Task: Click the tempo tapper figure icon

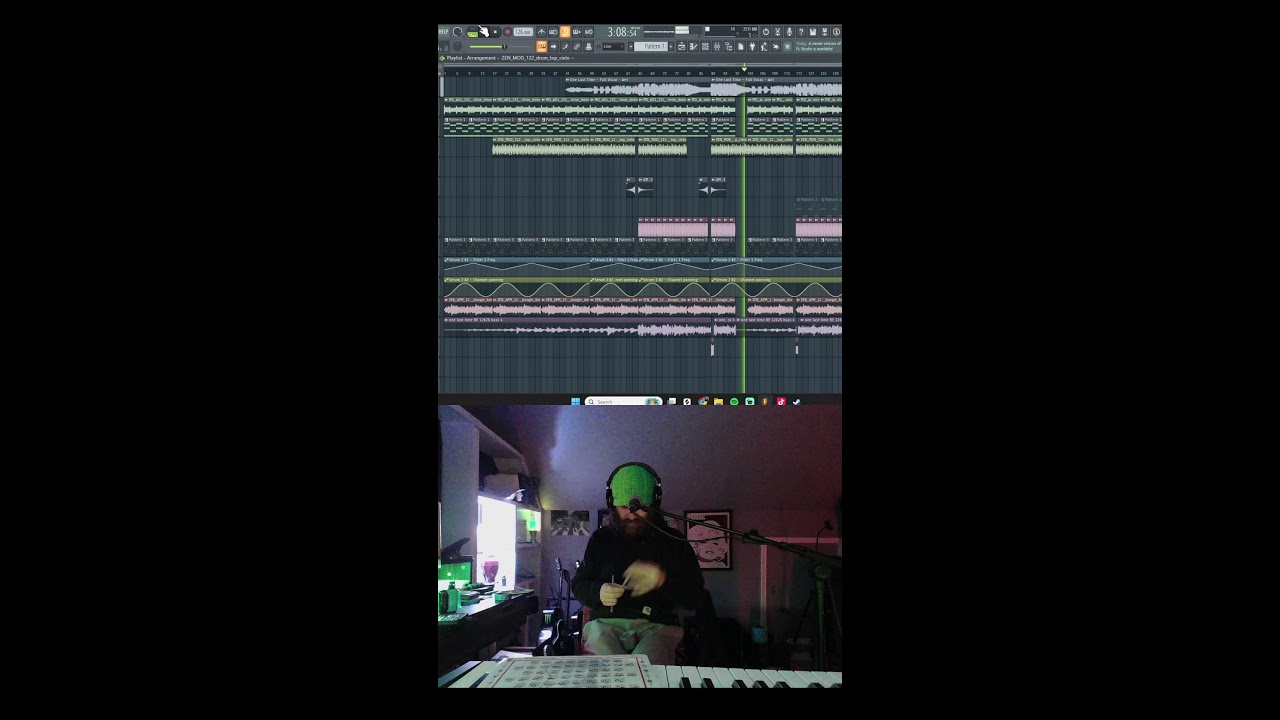Action: pos(764,46)
